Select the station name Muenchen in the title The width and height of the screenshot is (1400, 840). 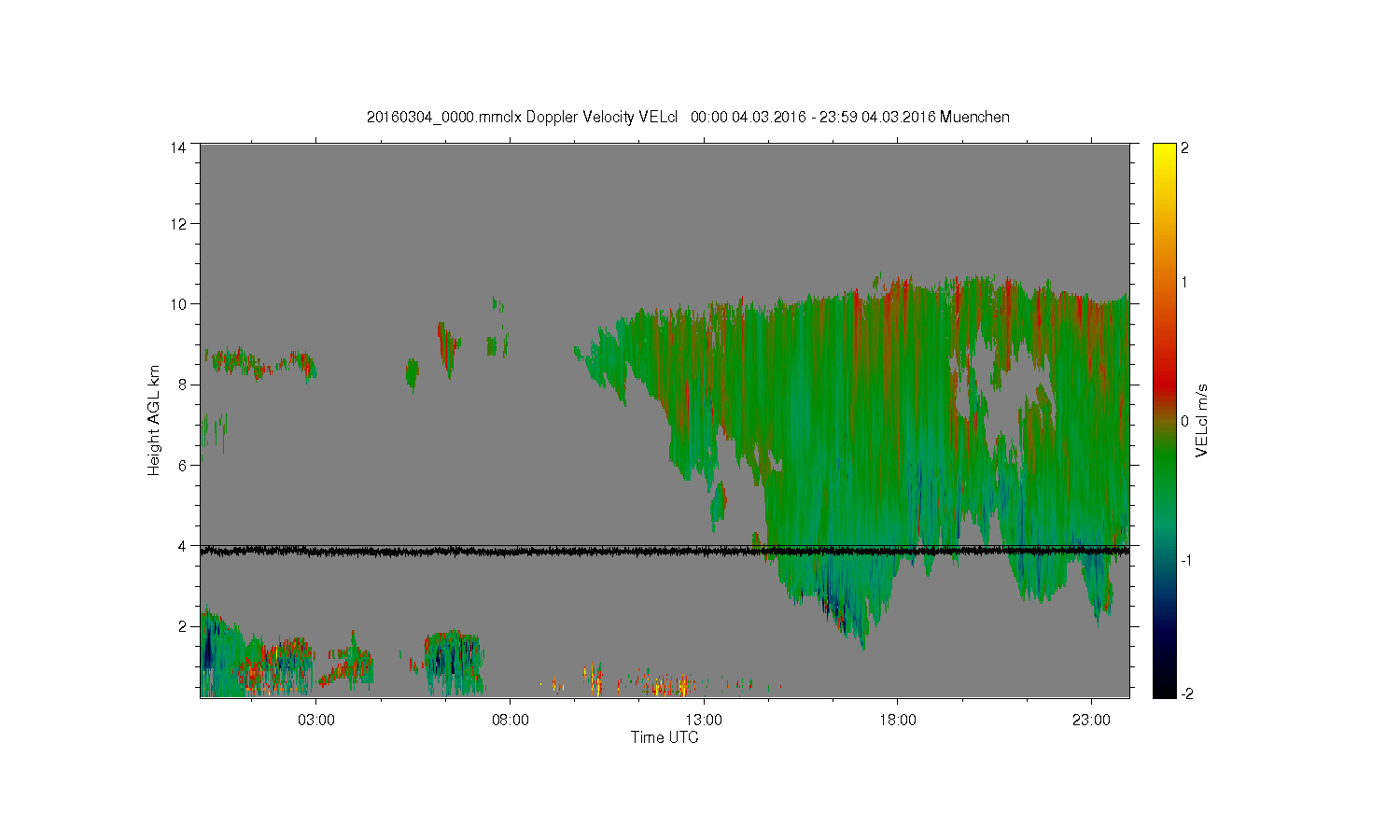click(974, 118)
